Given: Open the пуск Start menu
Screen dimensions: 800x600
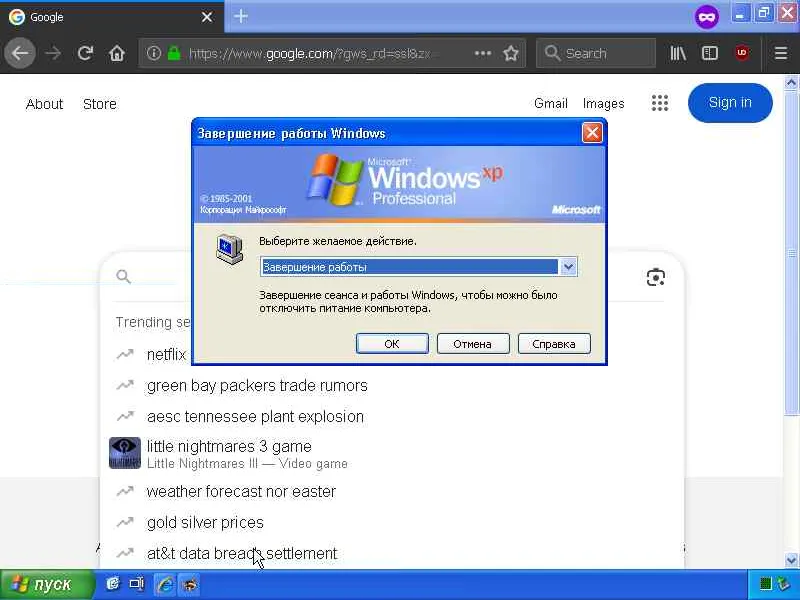Looking at the screenshot, I should point(47,584).
